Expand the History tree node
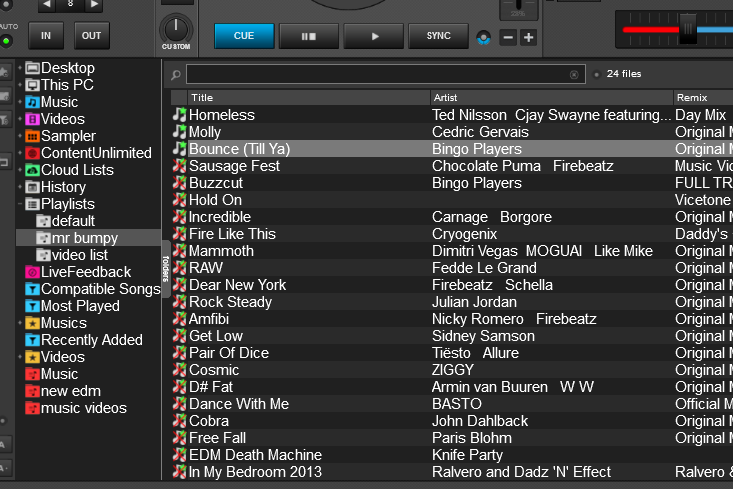The height and width of the screenshot is (489, 733). click(20, 187)
